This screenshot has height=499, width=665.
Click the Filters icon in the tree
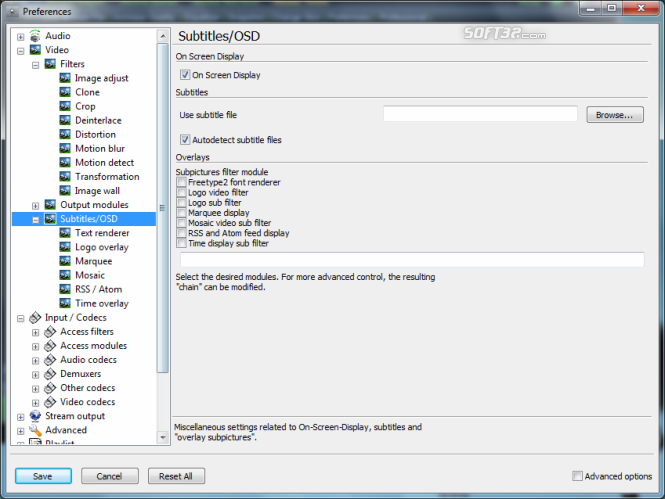(x=50, y=64)
